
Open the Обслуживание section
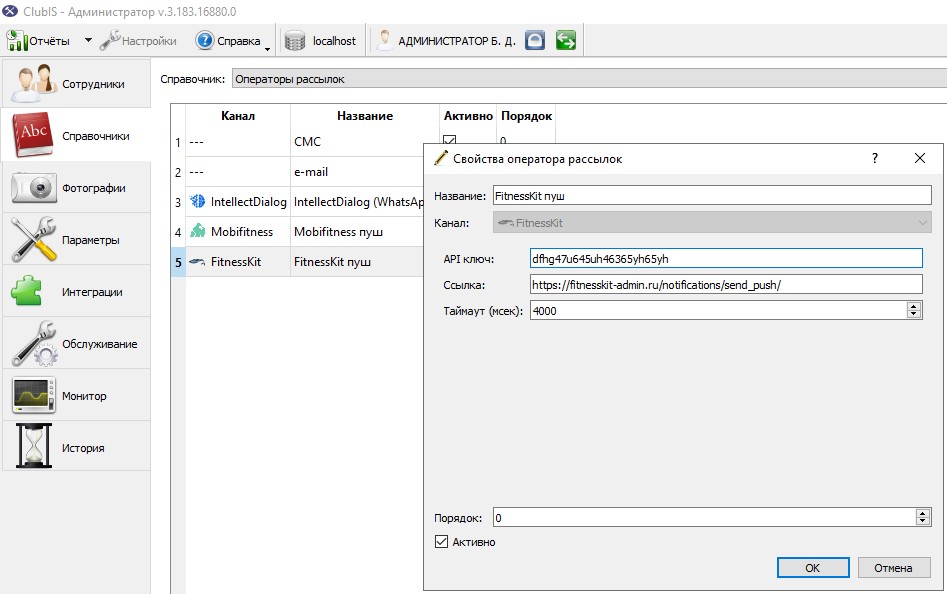coord(76,343)
